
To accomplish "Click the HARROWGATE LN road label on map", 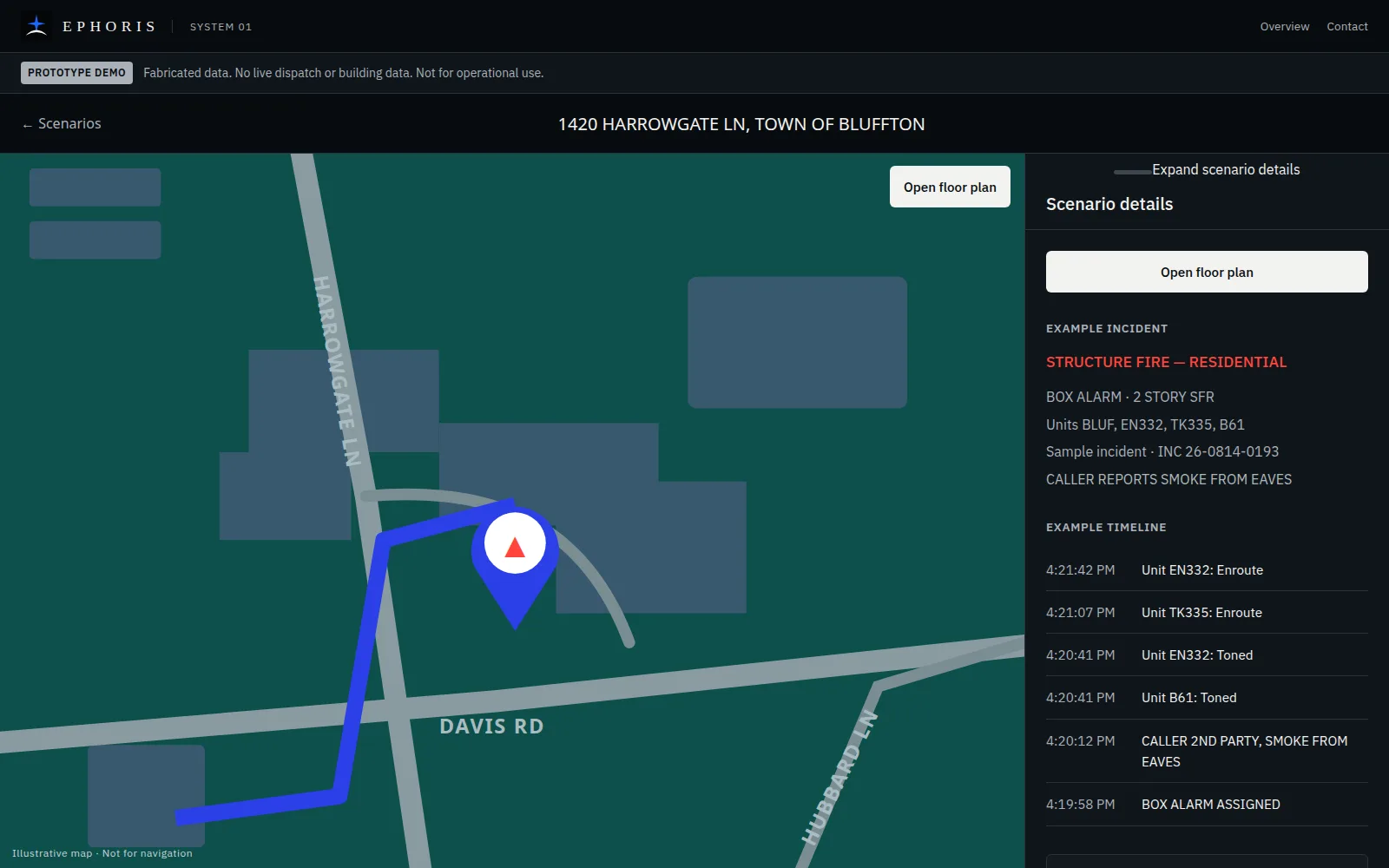I will tap(337, 371).
